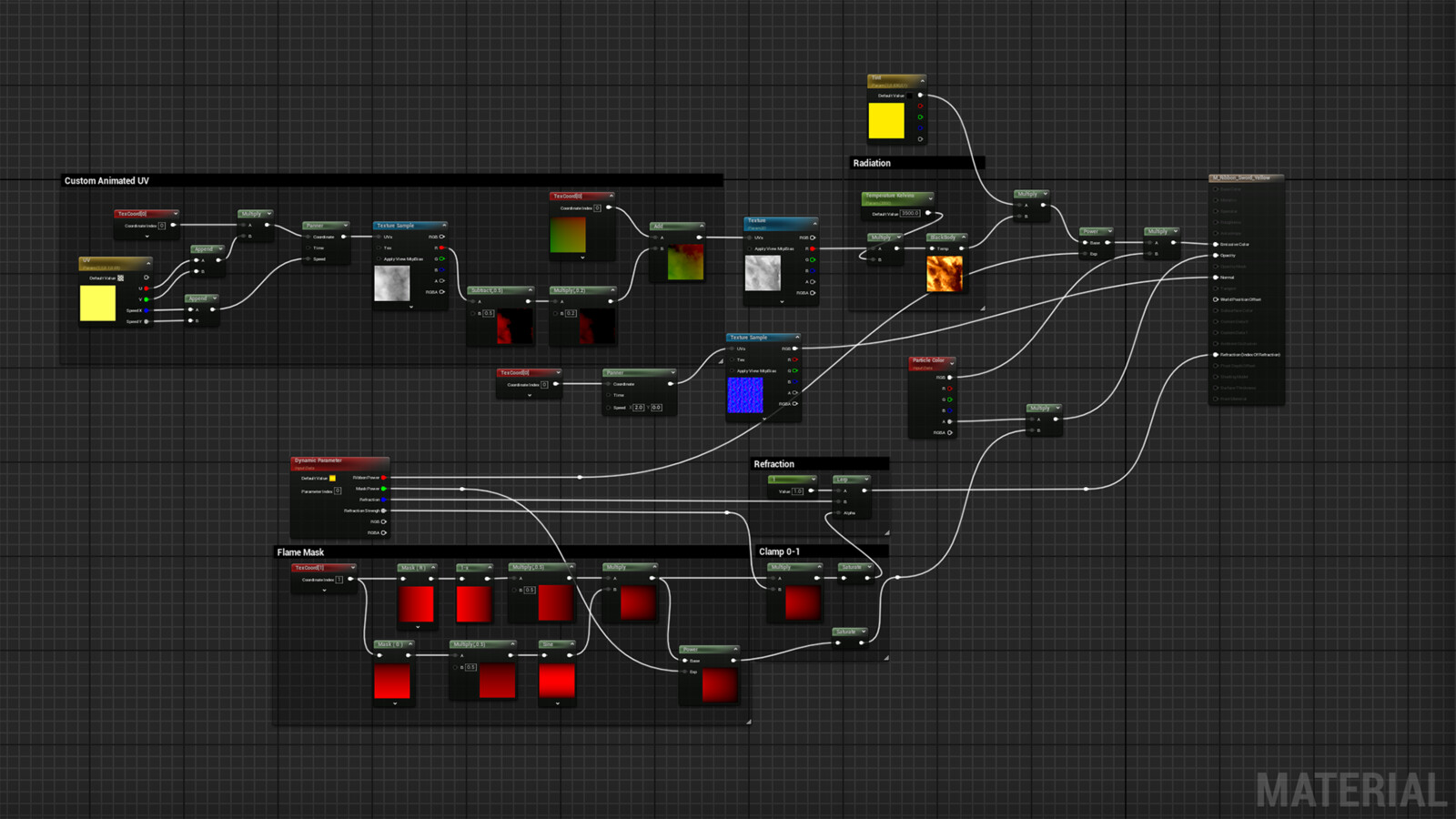Select the Mask (G) node title

click(389, 644)
